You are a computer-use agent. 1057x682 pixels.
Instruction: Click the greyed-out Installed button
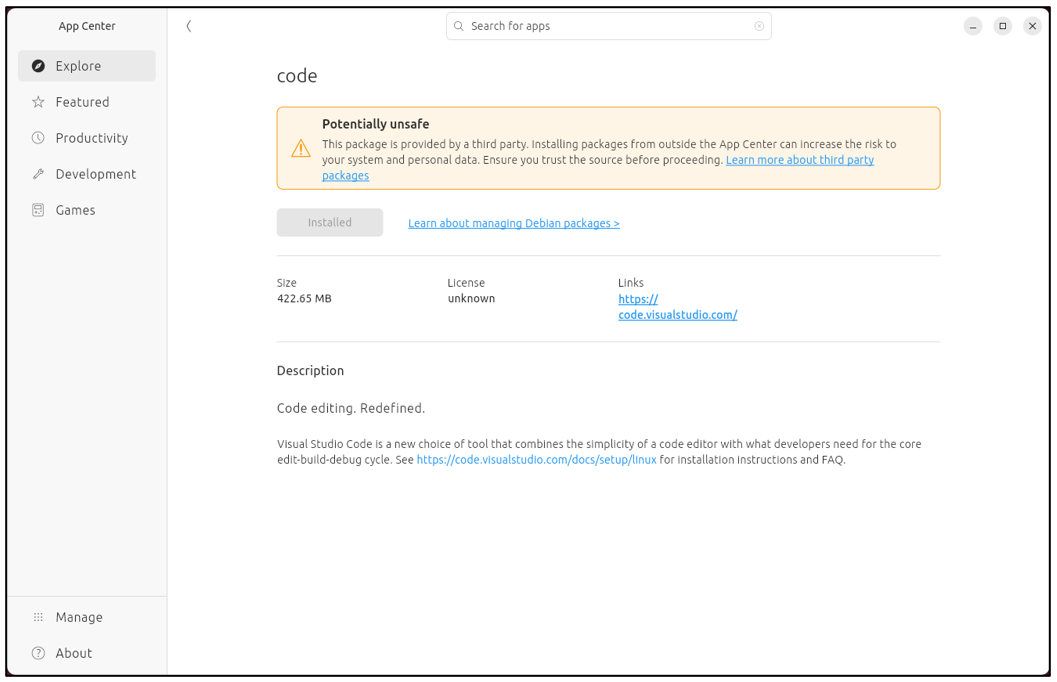click(330, 222)
